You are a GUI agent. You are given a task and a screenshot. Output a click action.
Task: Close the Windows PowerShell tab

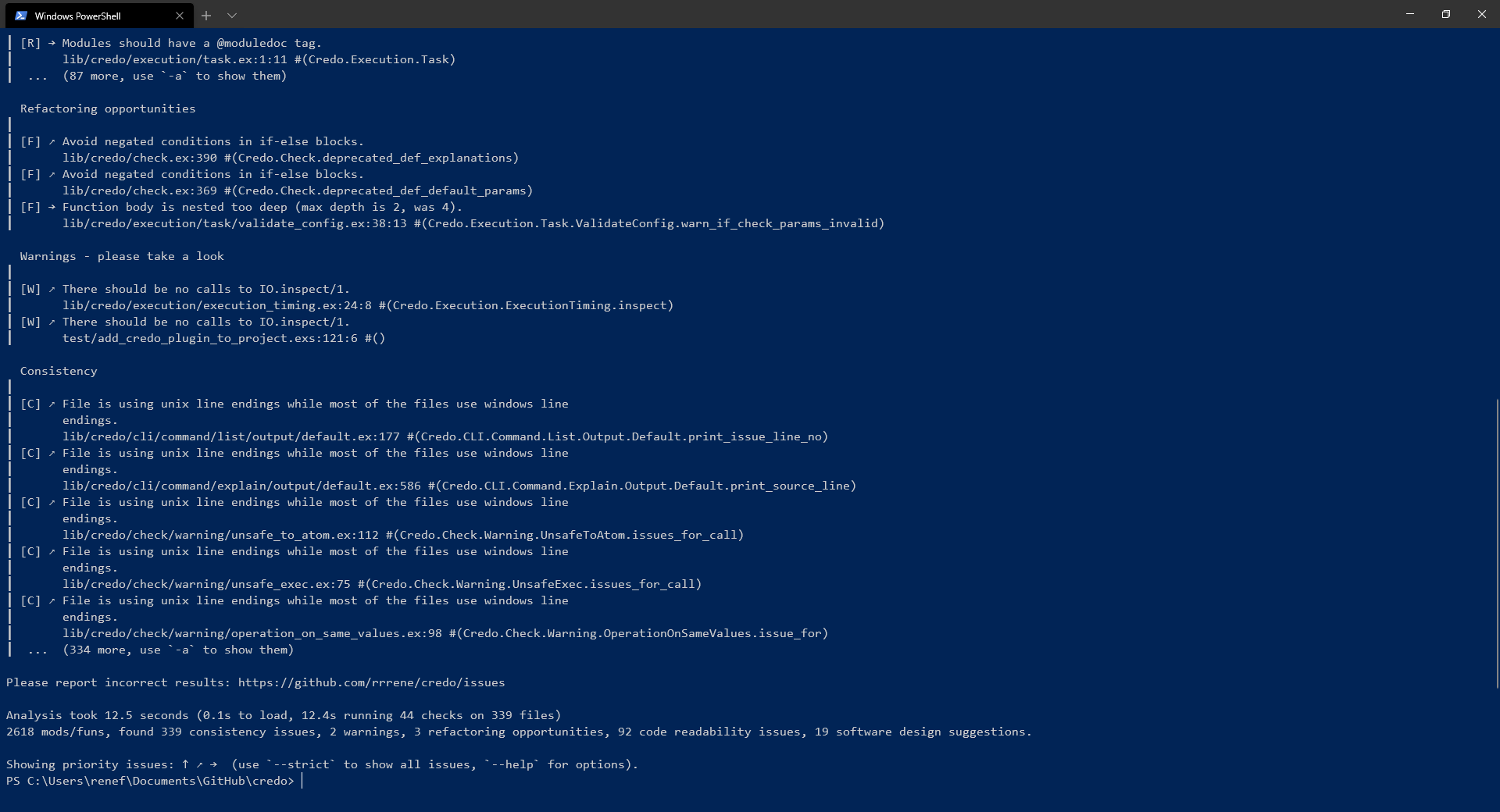coord(180,15)
